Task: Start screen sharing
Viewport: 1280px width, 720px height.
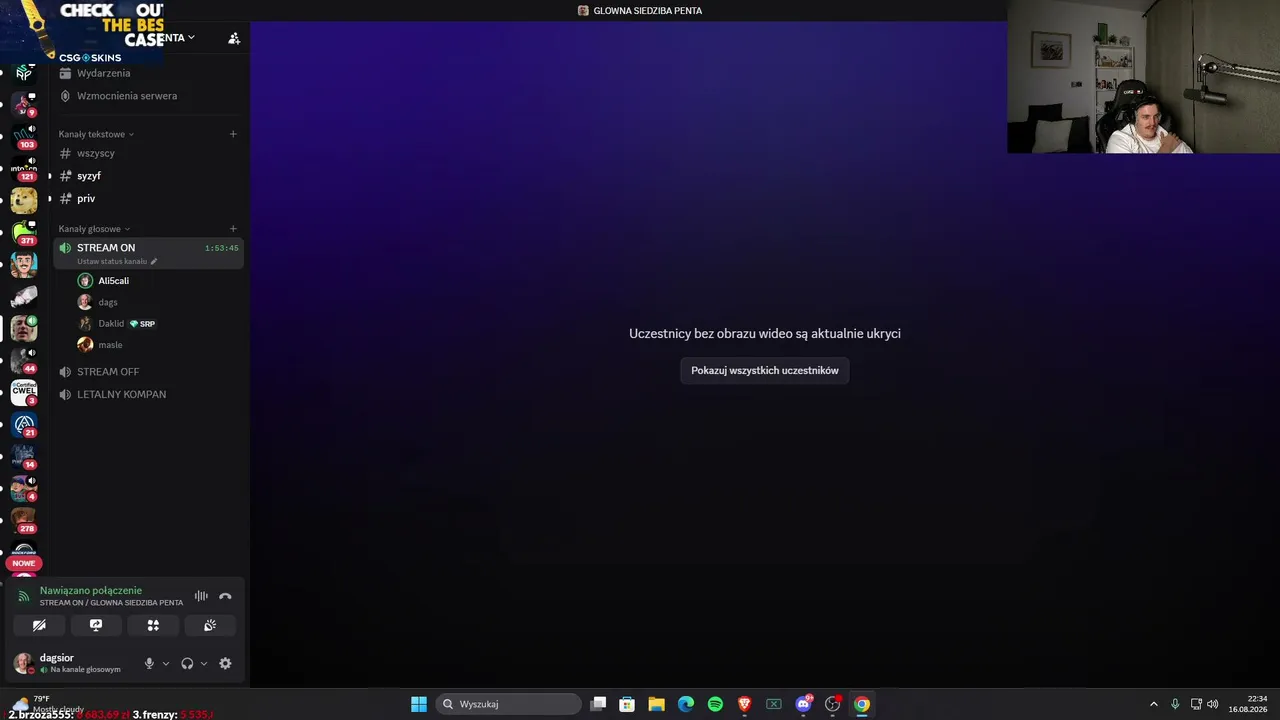Action: (x=96, y=625)
